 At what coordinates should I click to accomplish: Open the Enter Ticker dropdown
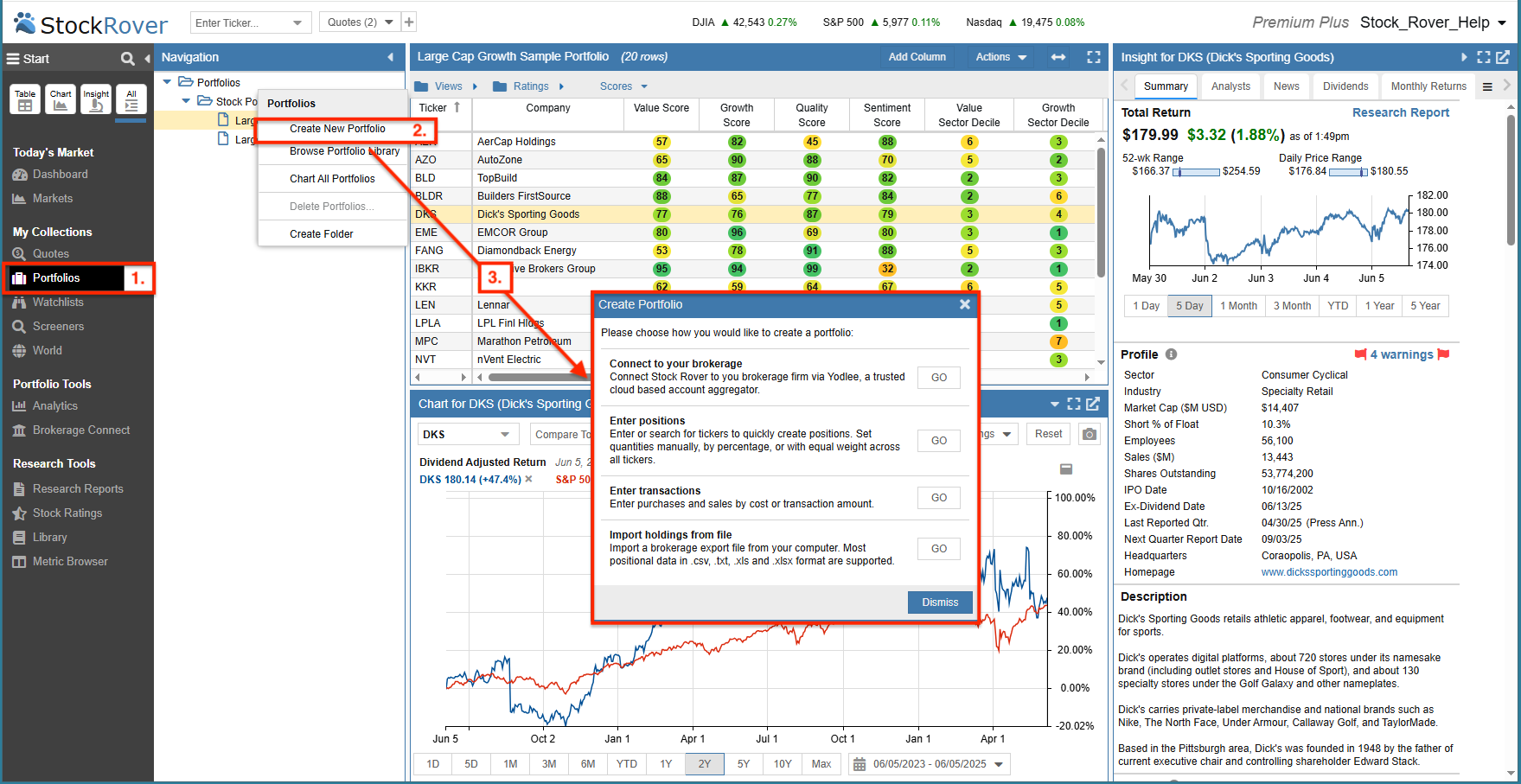297,22
